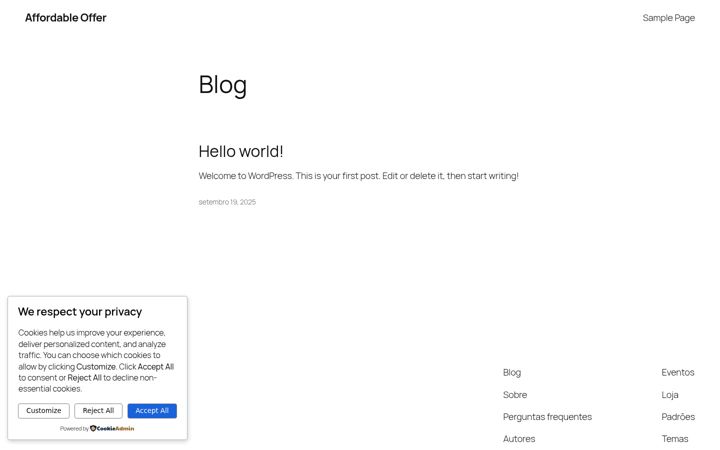This screenshot has width=720, height=450.
Task: Visit the Perguntas frequentes footer link
Action: tap(547, 416)
